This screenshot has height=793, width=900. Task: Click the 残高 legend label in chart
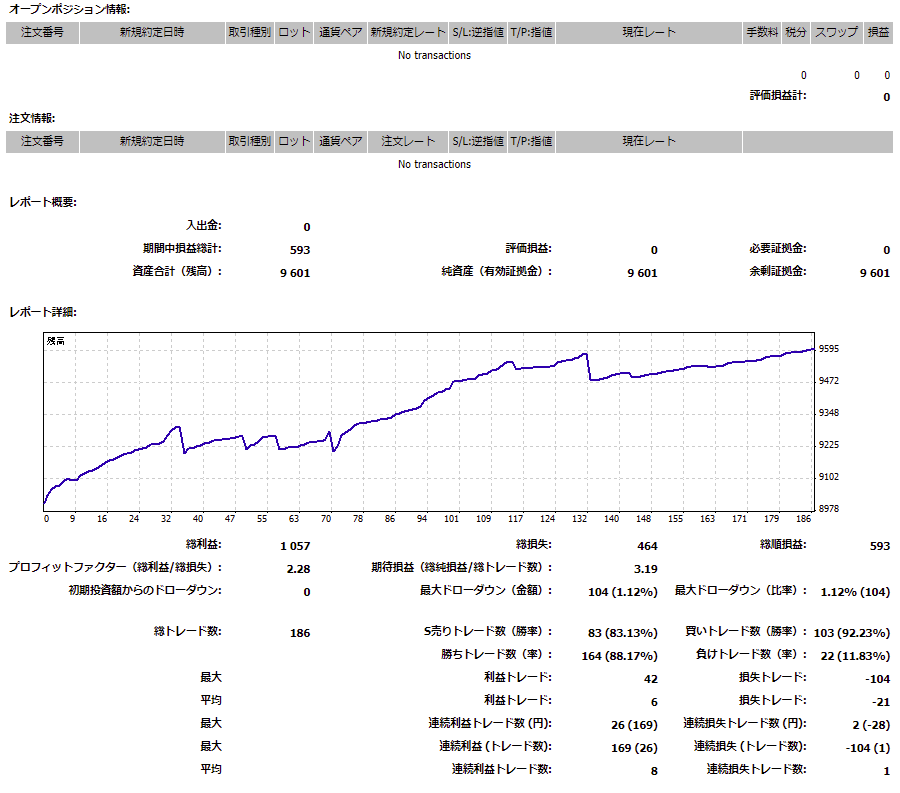(x=56, y=342)
